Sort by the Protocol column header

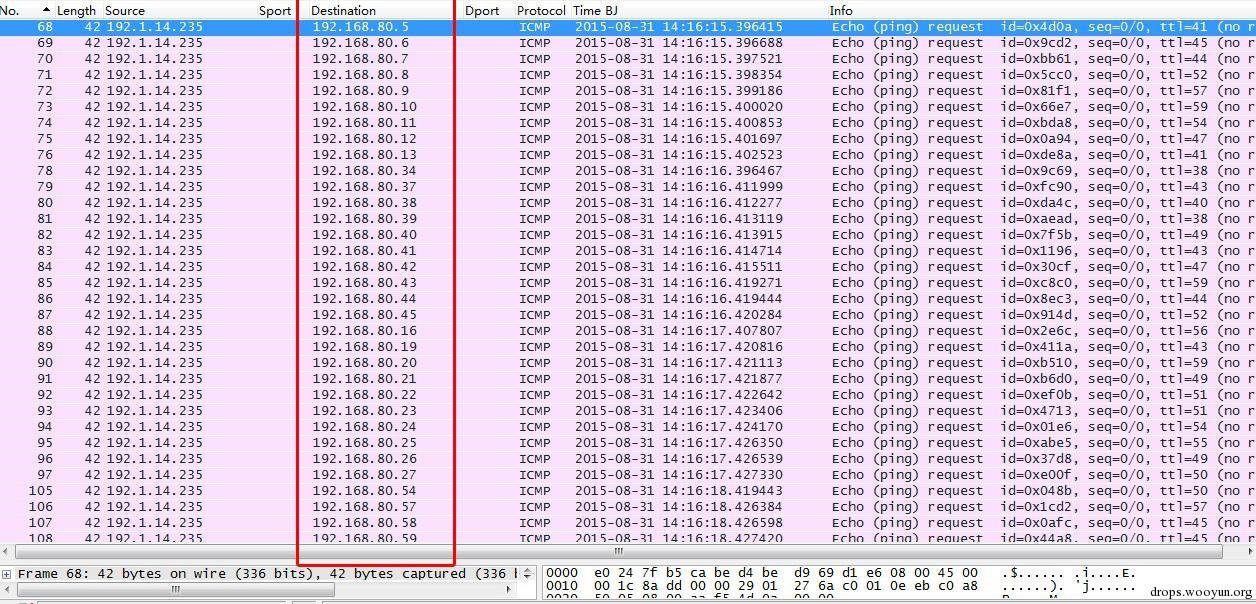point(541,10)
